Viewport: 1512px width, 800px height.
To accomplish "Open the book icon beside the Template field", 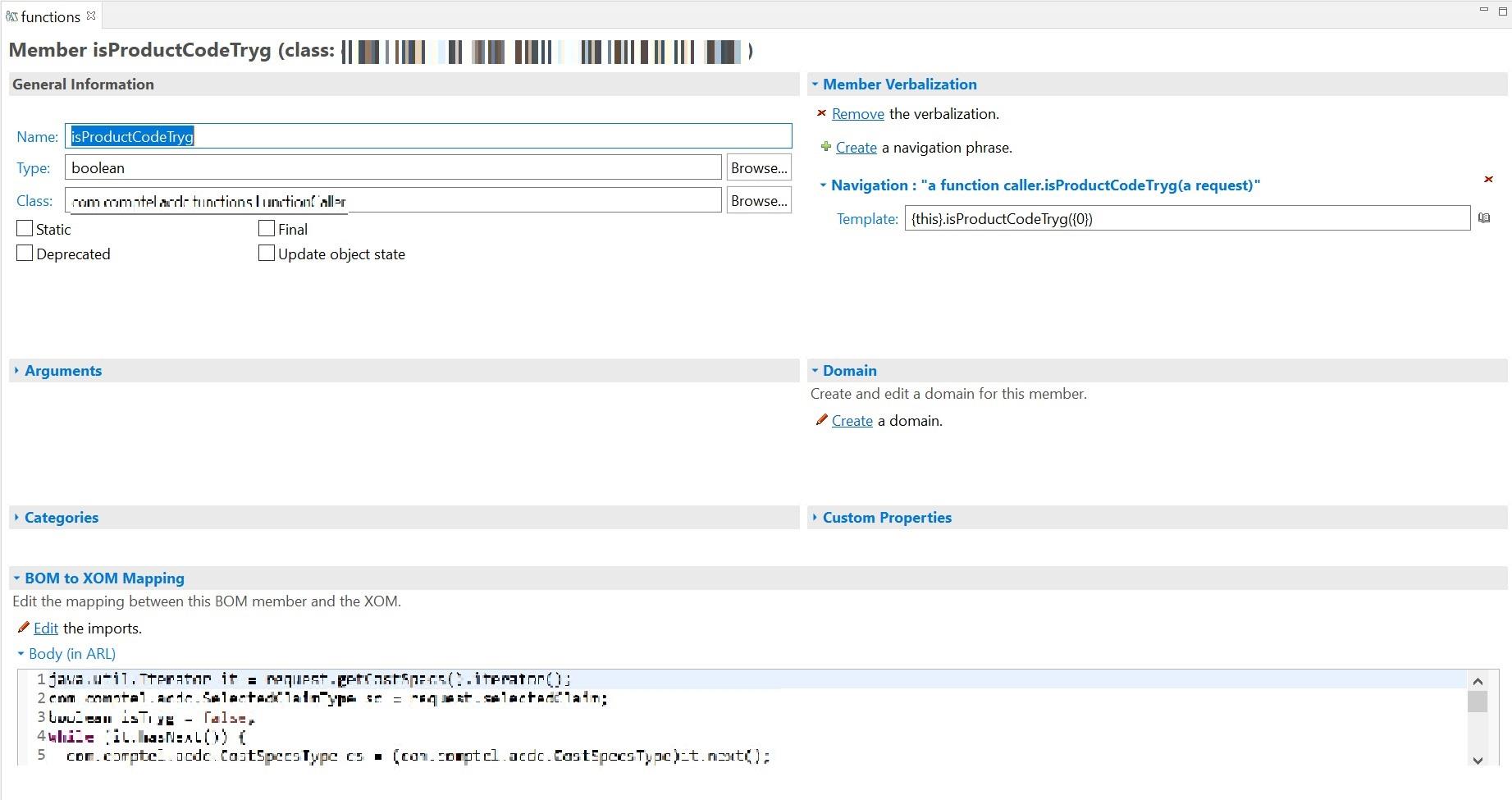I will pyautogui.click(x=1484, y=217).
